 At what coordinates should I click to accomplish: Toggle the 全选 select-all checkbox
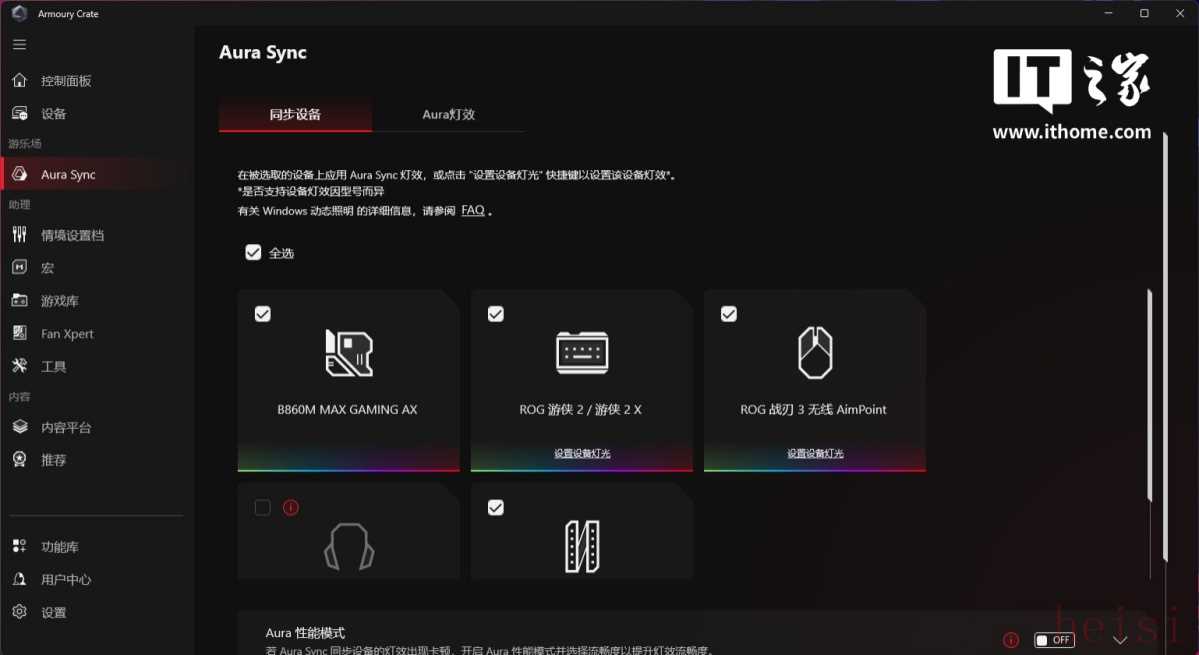pyautogui.click(x=253, y=253)
